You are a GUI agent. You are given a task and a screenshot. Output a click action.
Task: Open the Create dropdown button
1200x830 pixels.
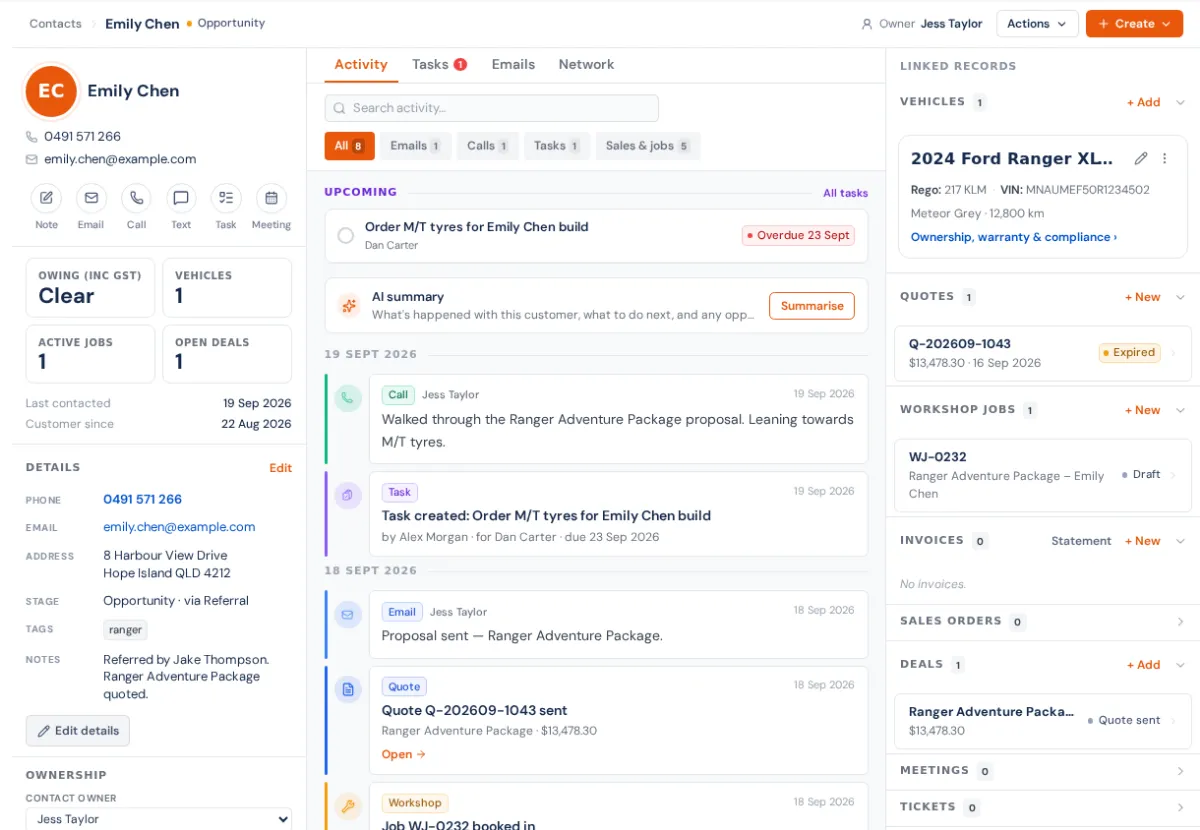[1134, 24]
